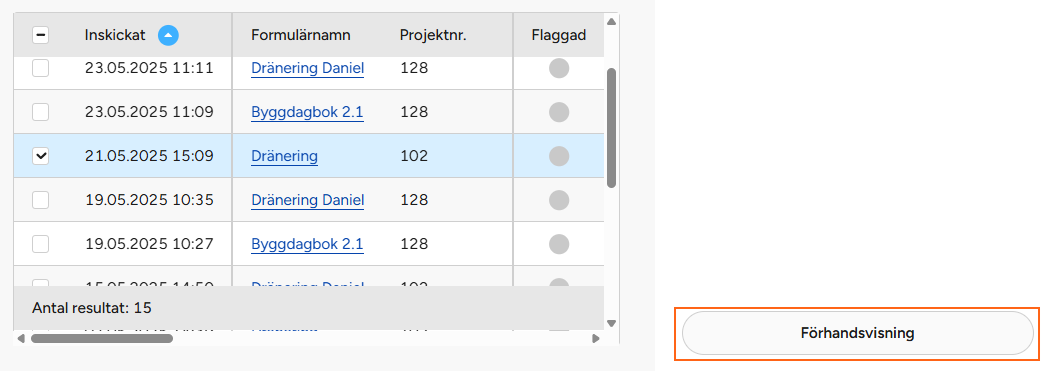Toggle the select-all checkbox in header
This screenshot has height=371, width=1046.
[x=41, y=35]
